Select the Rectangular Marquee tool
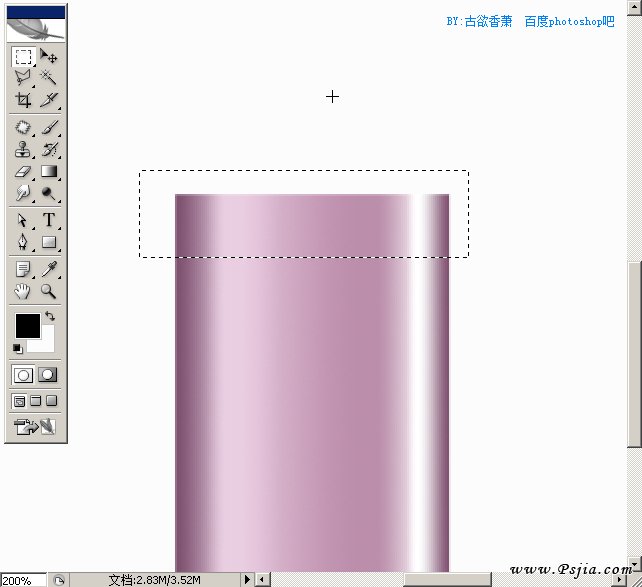Image resolution: width=642 pixels, height=587 pixels. coord(23,57)
